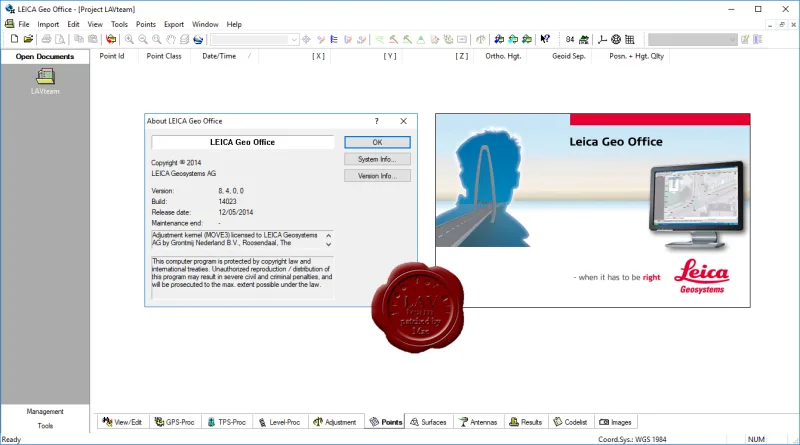Click the Zoom In magnifier icon

coord(129,39)
